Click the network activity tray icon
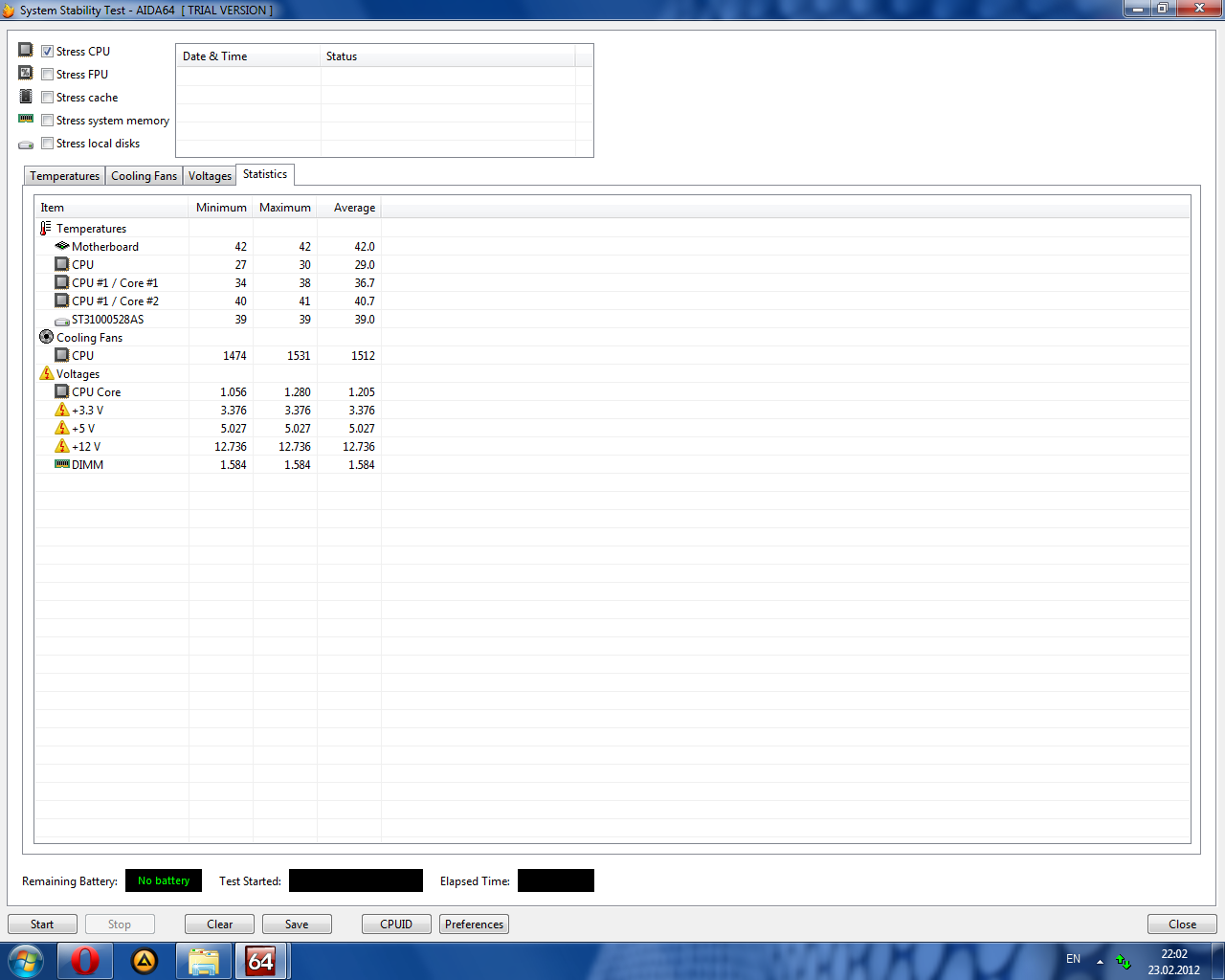The width and height of the screenshot is (1225, 980). [x=1124, y=960]
